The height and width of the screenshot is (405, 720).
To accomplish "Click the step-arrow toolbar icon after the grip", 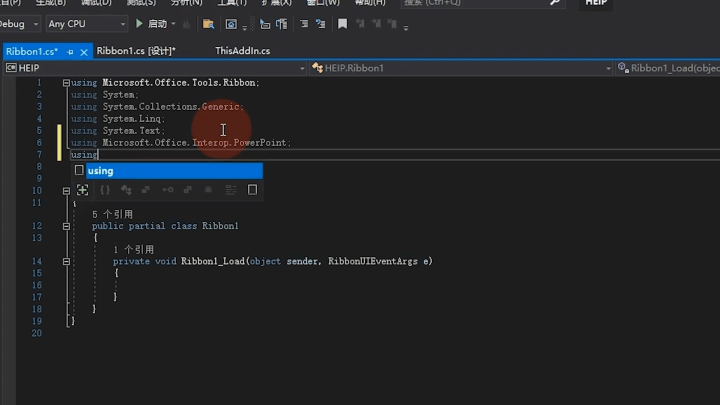I will click(264, 24).
